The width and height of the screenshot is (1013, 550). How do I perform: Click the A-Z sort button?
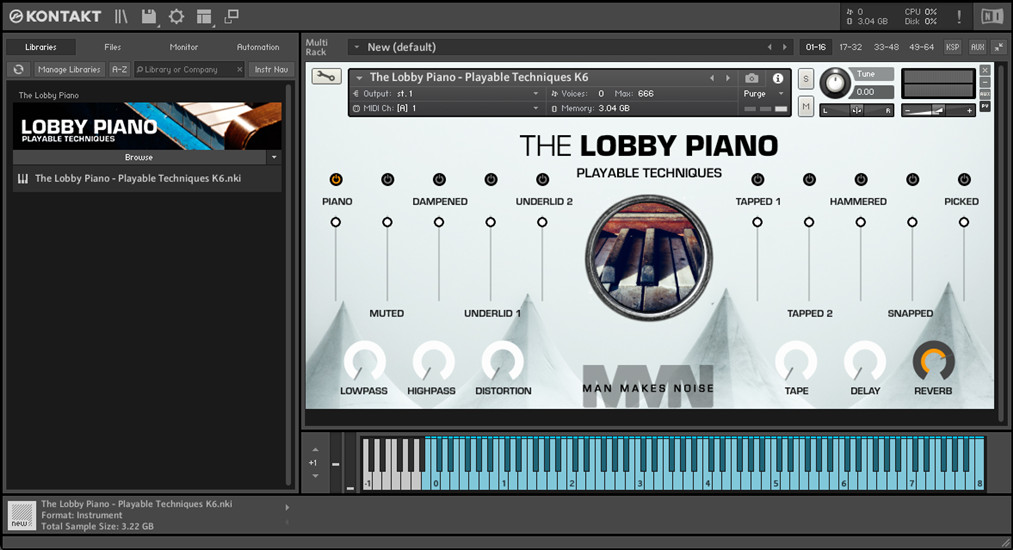click(120, 69)
